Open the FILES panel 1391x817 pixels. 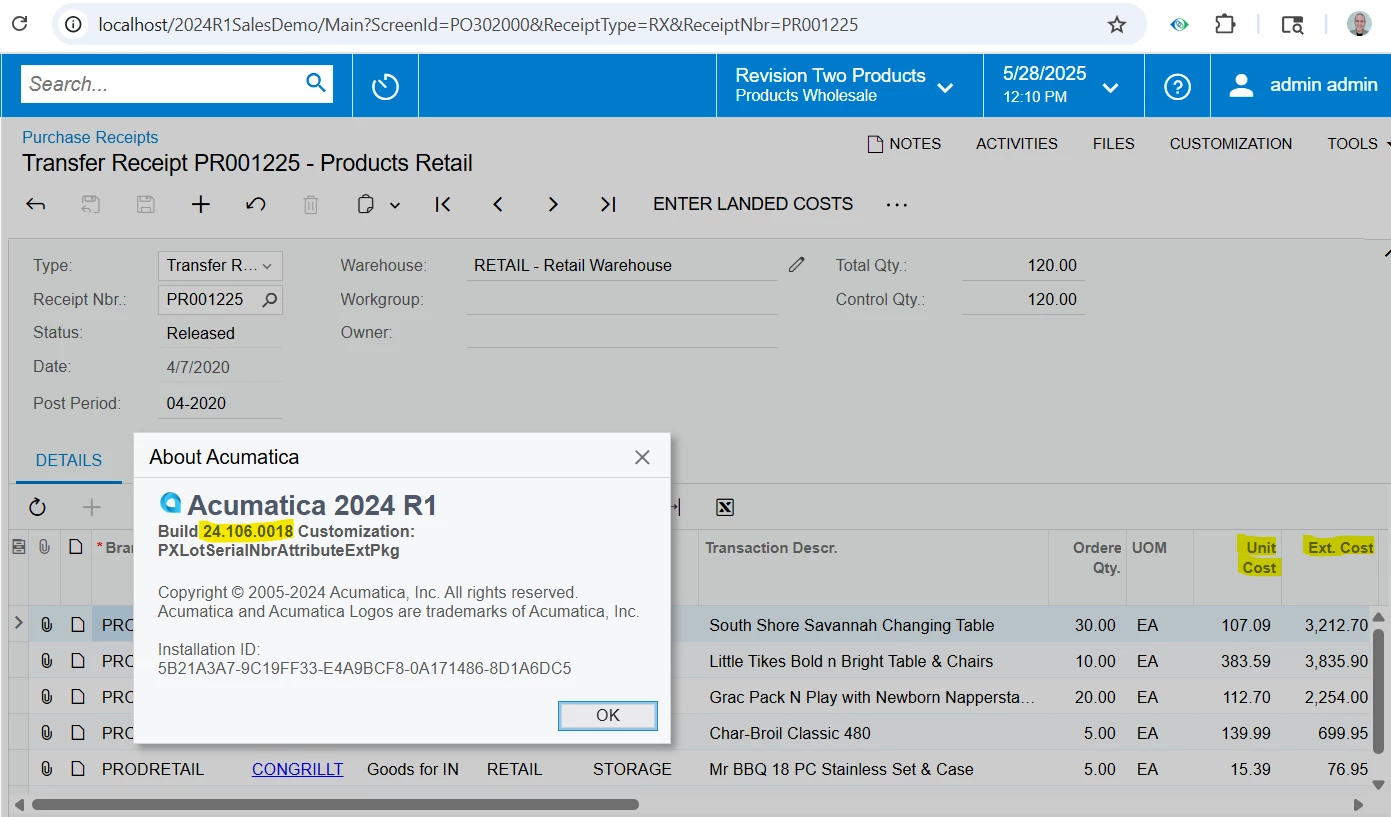click(x=1114, y=144)
